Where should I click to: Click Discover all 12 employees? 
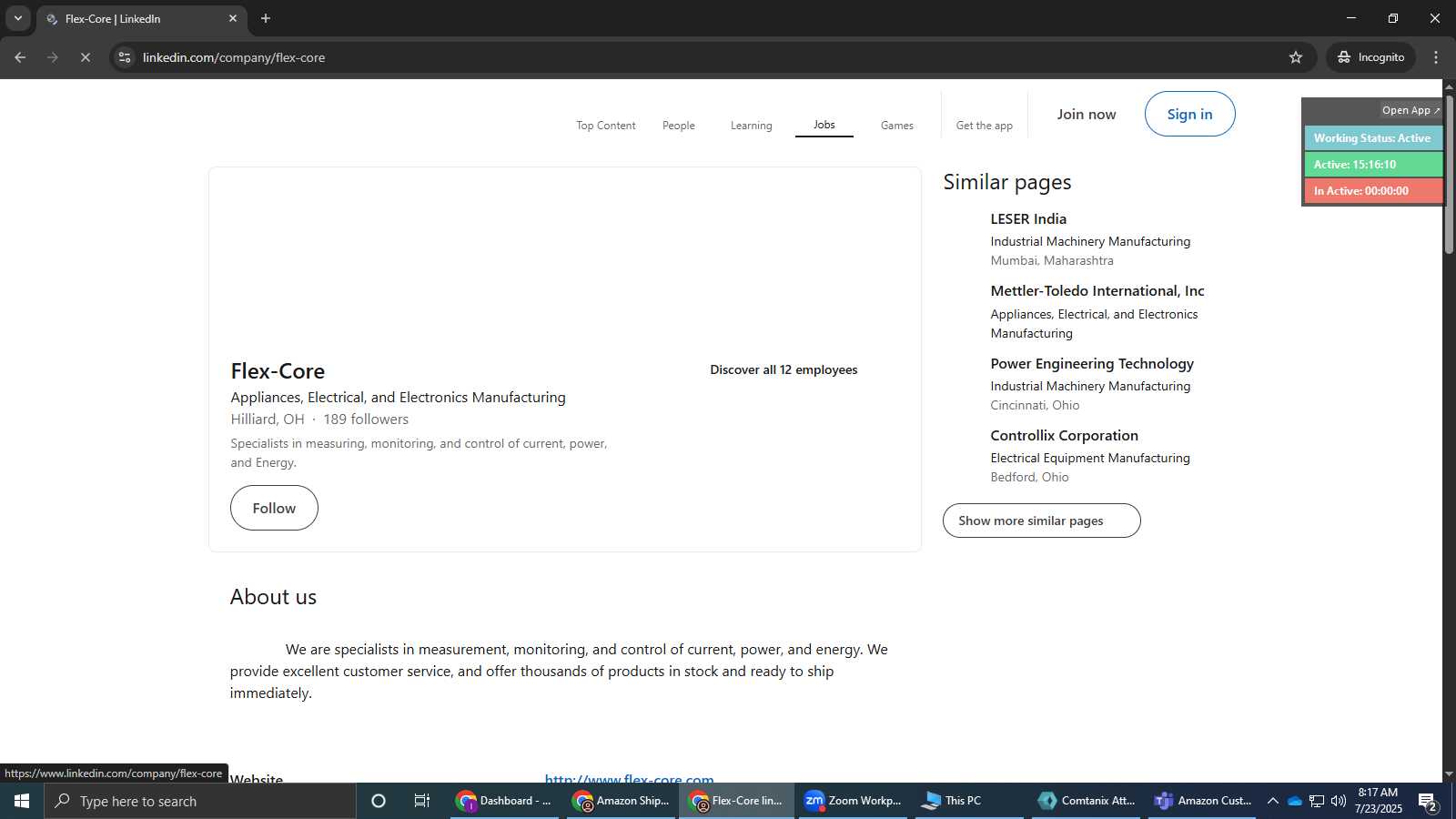(x=784, y=369)
